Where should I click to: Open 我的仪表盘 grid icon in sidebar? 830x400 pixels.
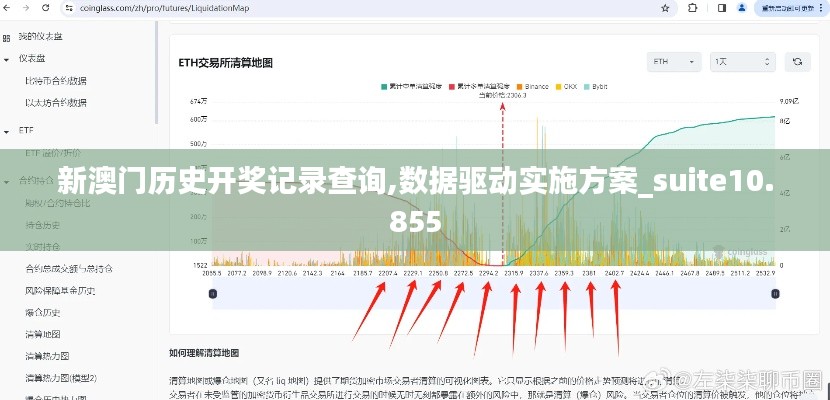pyautogui.click(x=7, y=38)
